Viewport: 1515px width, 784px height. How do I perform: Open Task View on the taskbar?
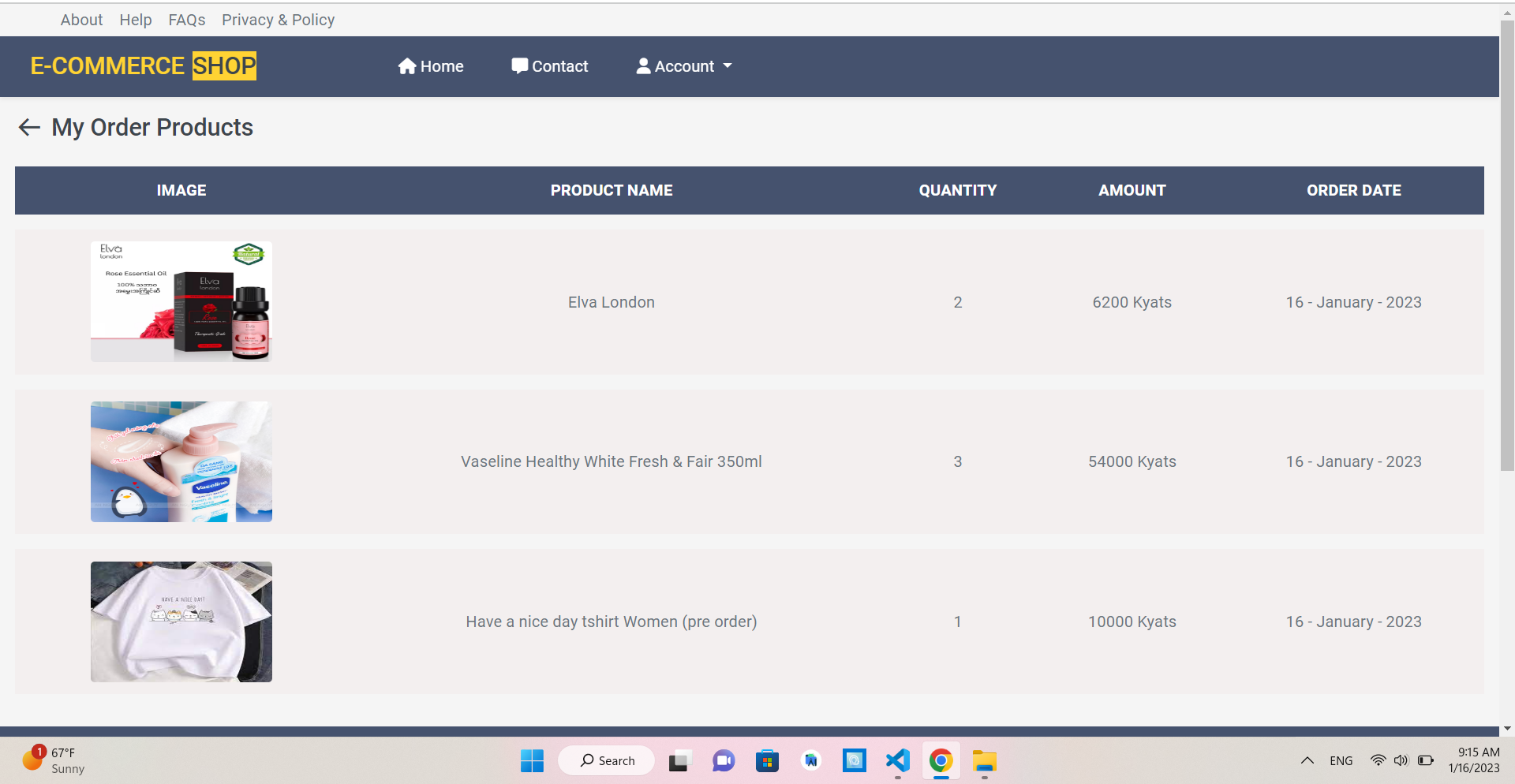click(x=679, y=761)
